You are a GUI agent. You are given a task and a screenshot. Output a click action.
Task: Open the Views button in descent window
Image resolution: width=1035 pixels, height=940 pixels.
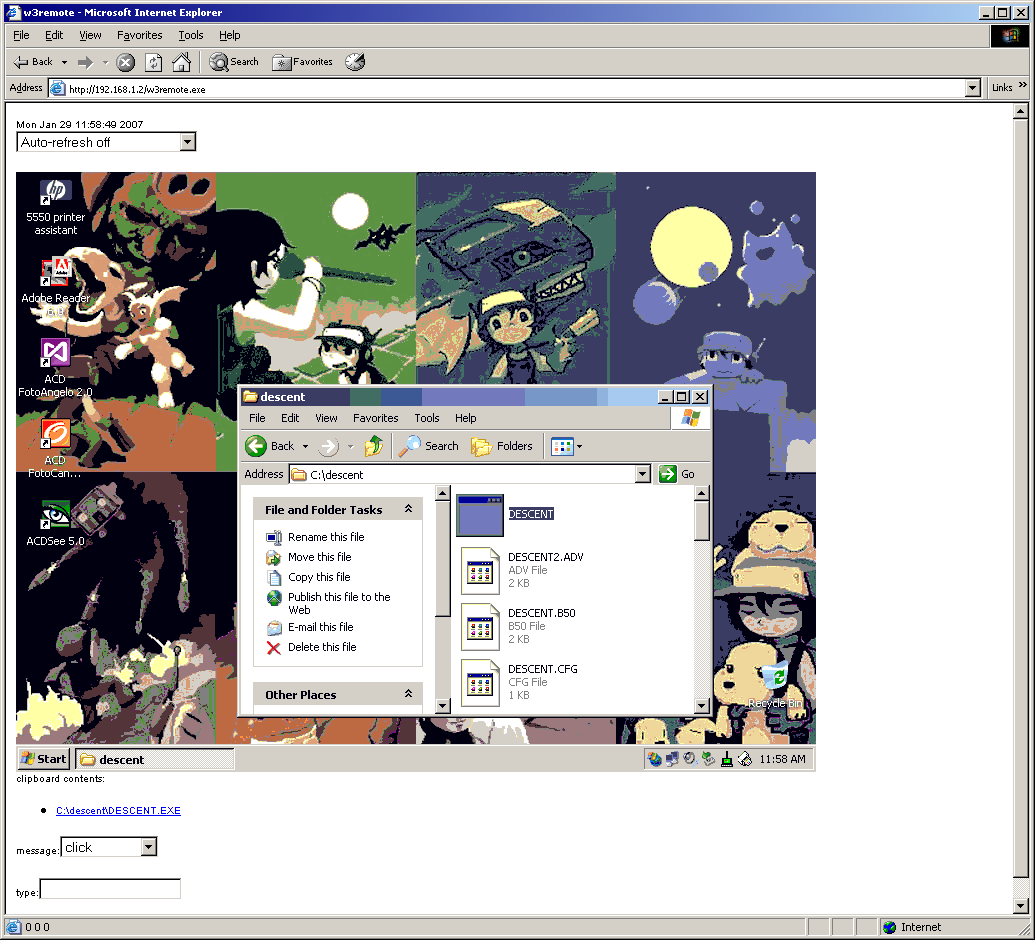562,447
